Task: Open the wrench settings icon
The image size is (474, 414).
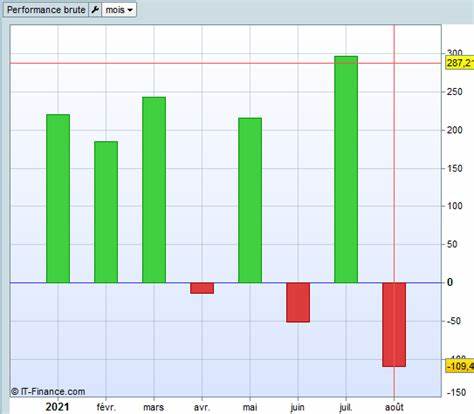Action: click(x=95, y=10)
